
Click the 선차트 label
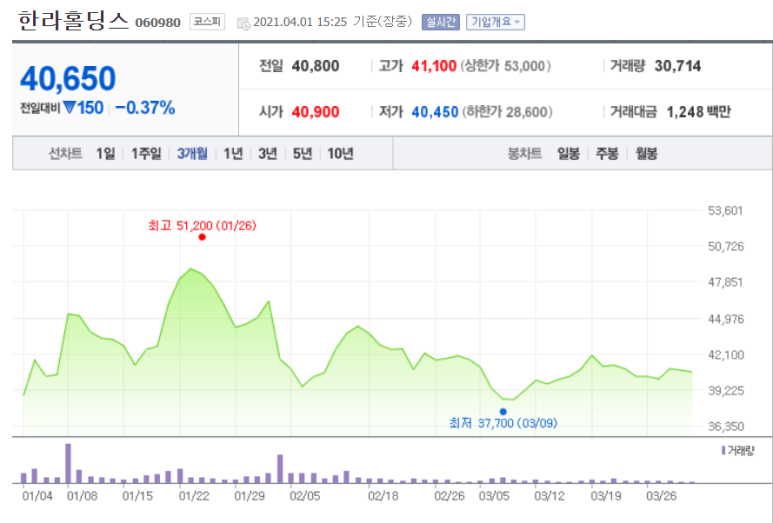click(x=65, y=153)
